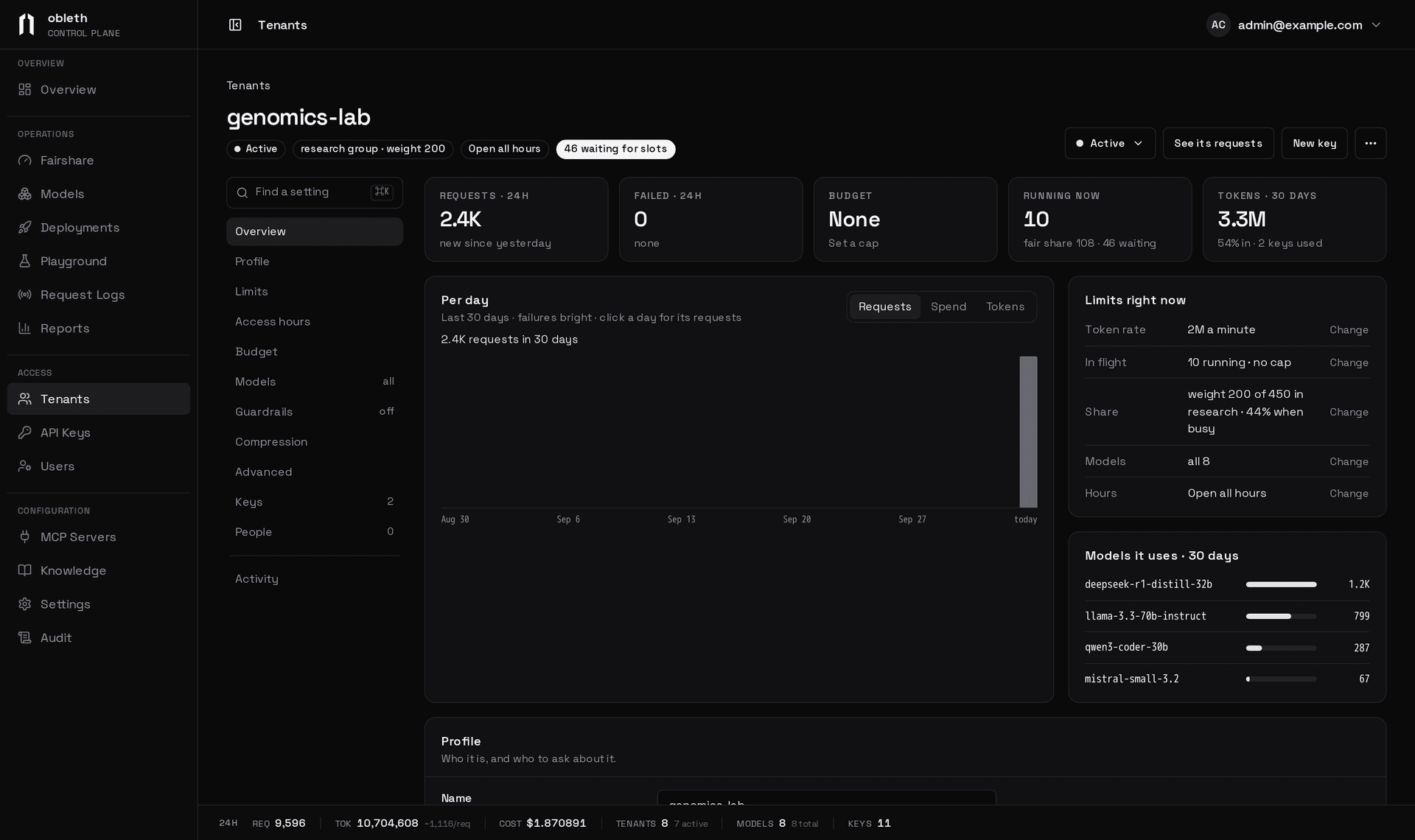
Task: Click the Models cubes icon
Action: (x=25, y=194)
